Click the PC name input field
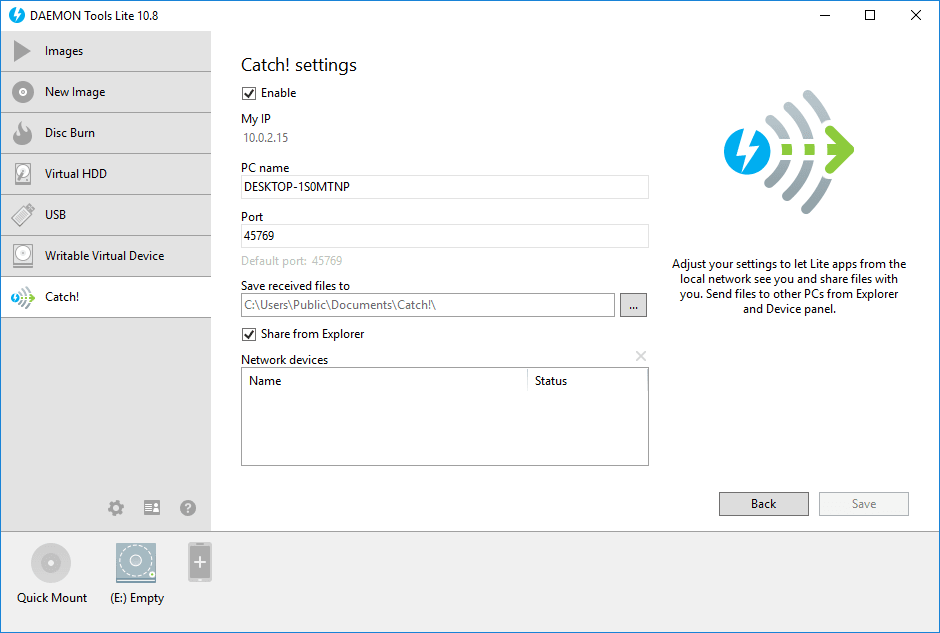The height and width of the screenshot is (633, 940). [445, 187]
